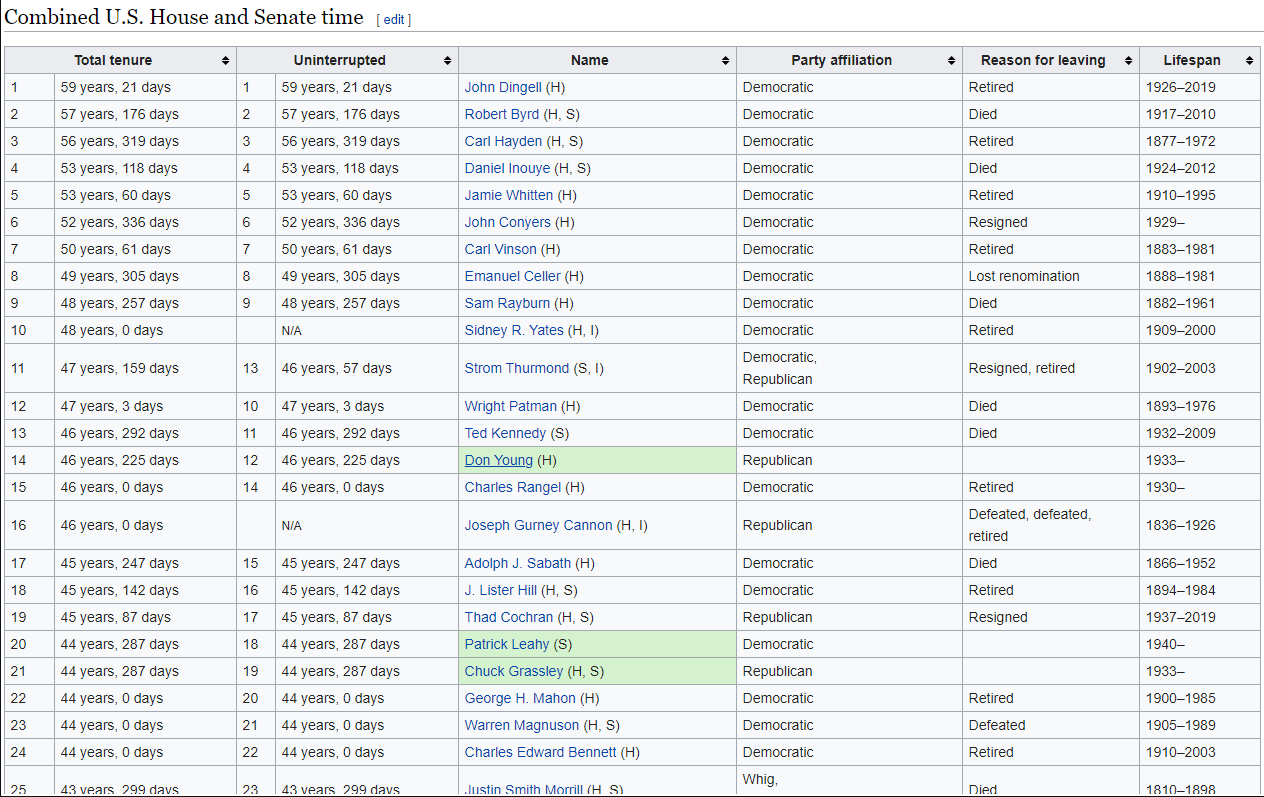
Task: Sort table by Total tenure column arrows
Action: tap(226, 60)
